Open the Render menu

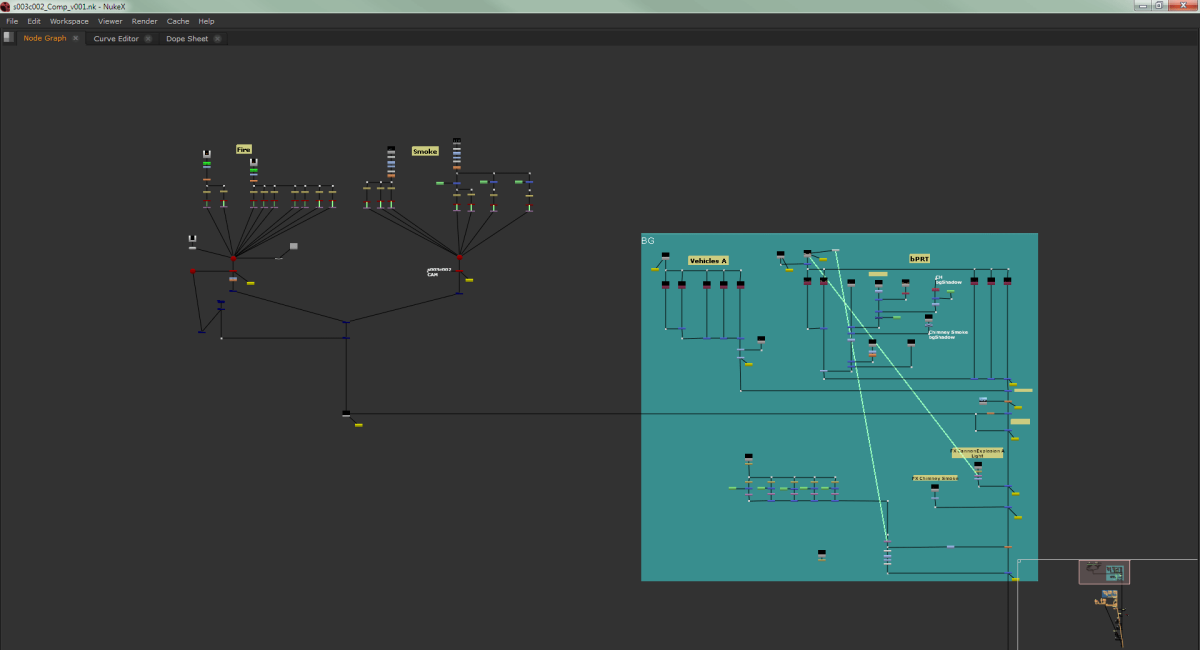tap(144, 21)
